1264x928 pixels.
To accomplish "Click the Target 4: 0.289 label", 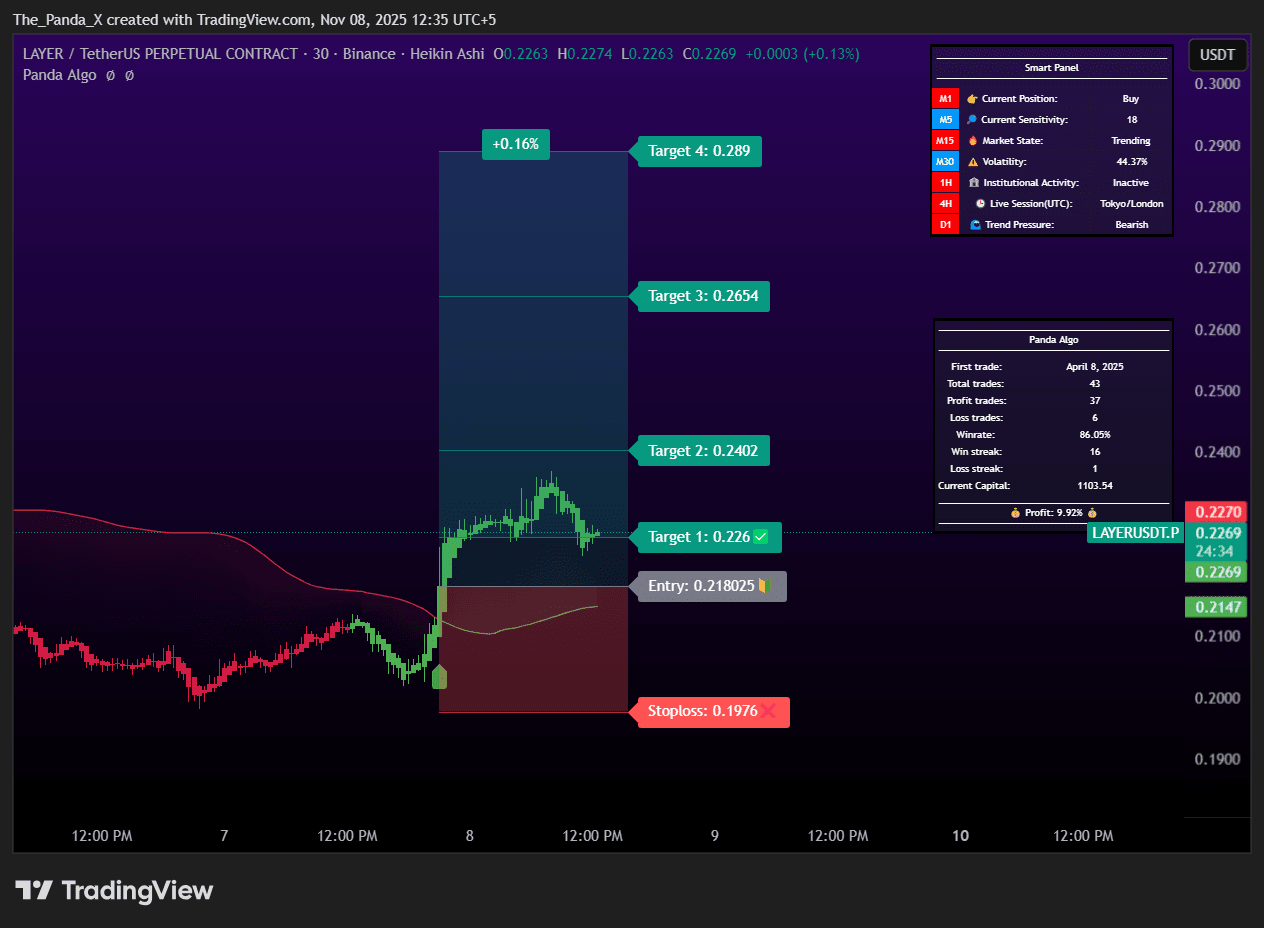I will coord(696,151).
